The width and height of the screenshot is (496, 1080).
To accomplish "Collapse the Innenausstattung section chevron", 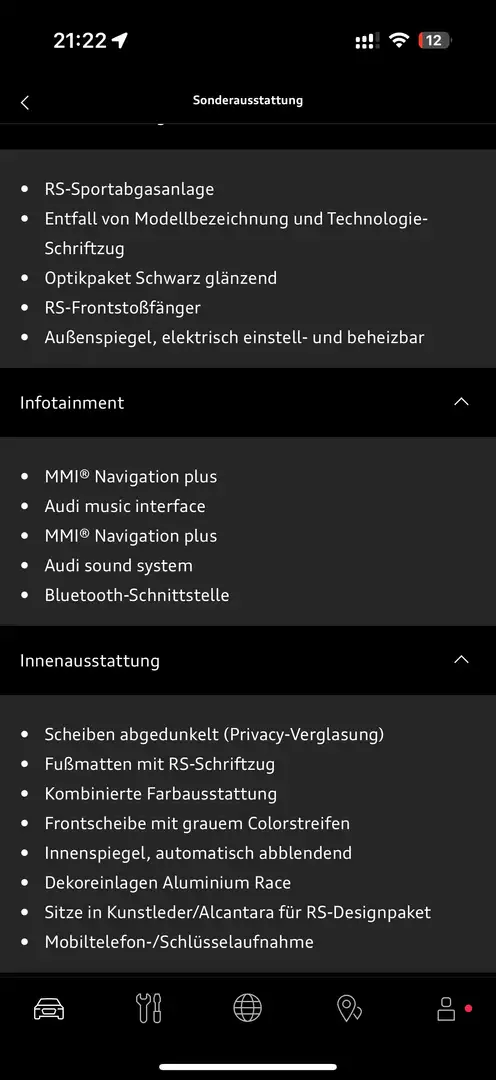I will pos(462,660).
